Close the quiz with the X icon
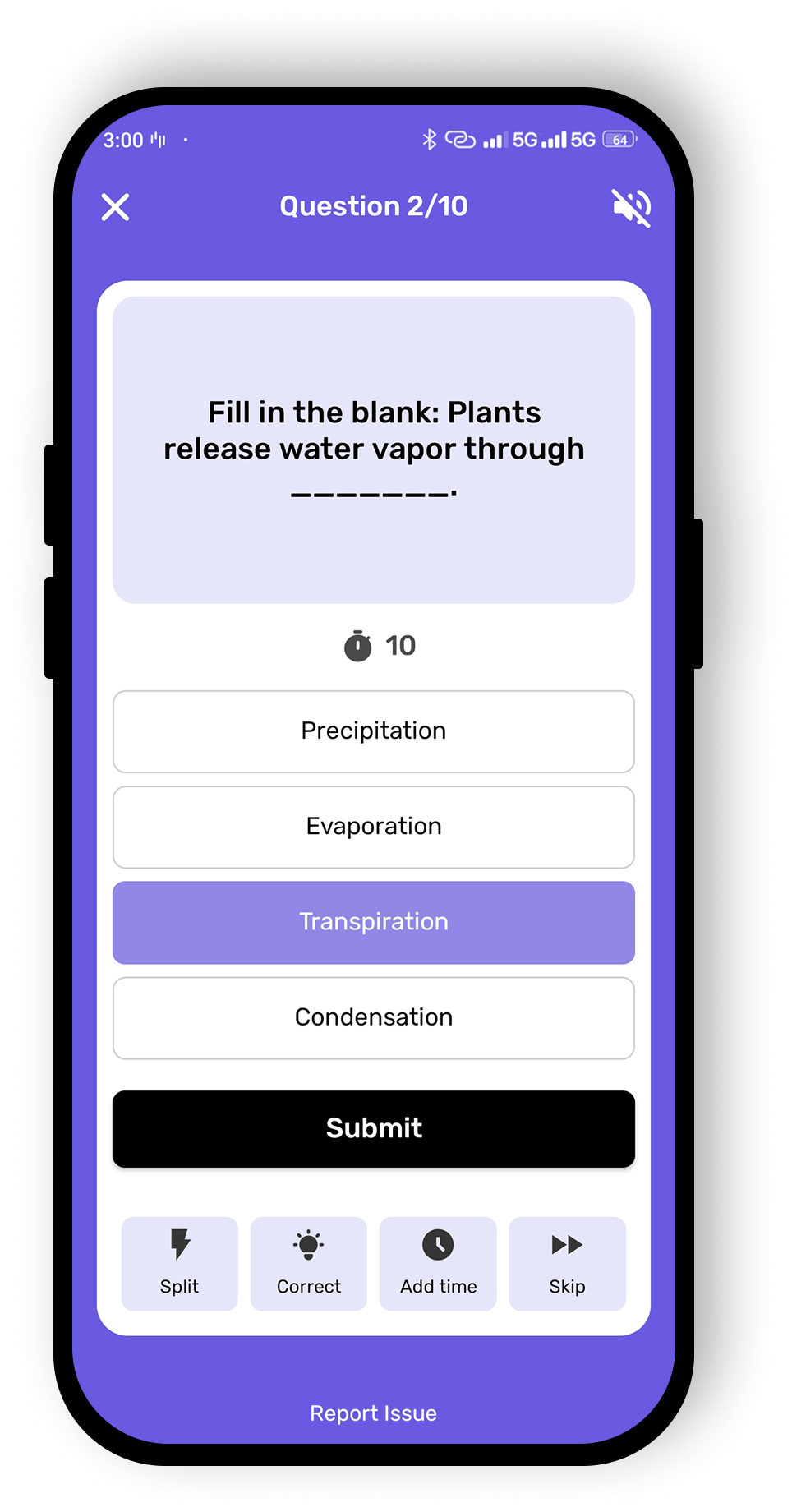The height and width of the screenshot is (1512, 792). [x=115, y=207]
